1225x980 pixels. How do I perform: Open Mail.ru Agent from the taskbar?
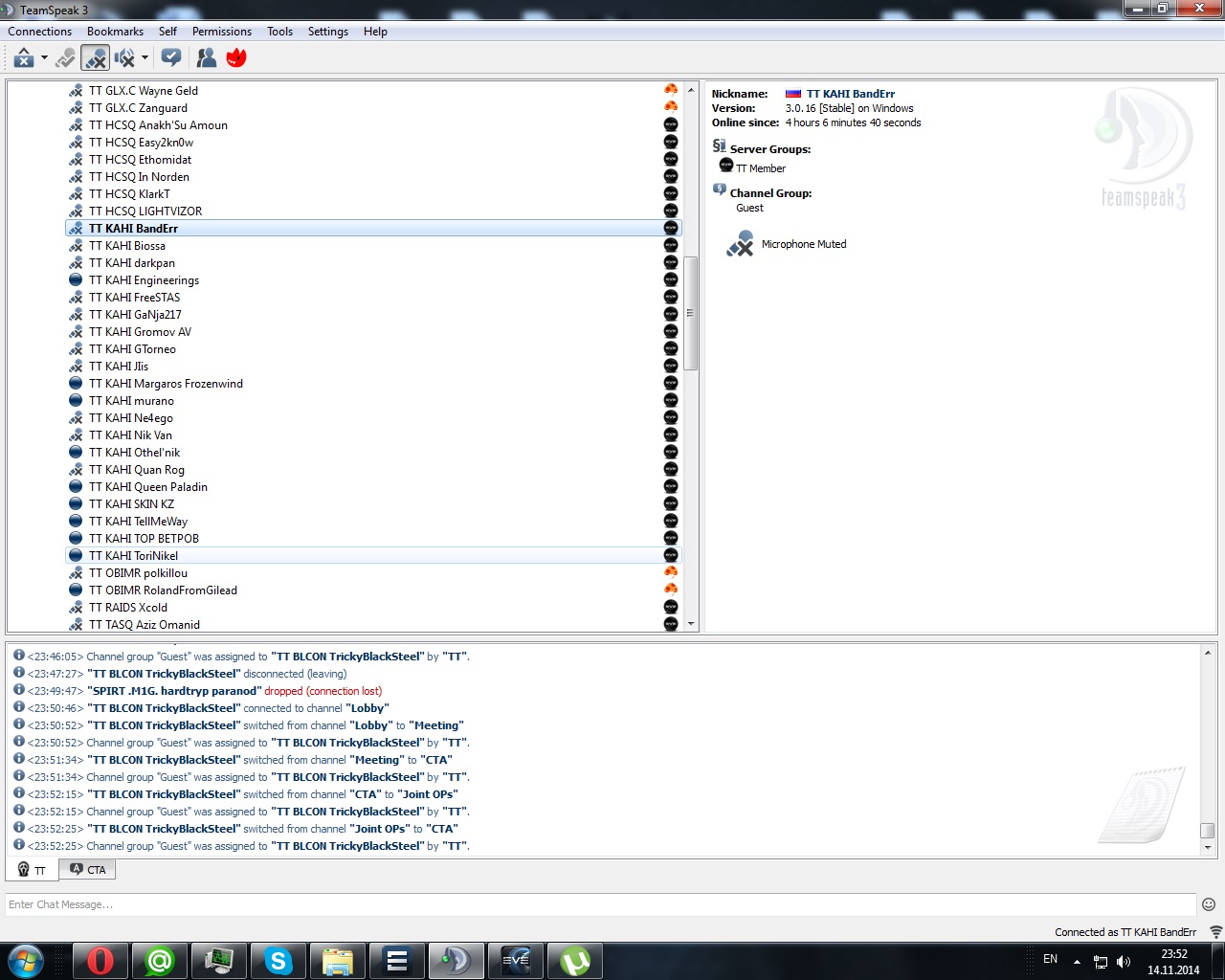tap(159, 961)
